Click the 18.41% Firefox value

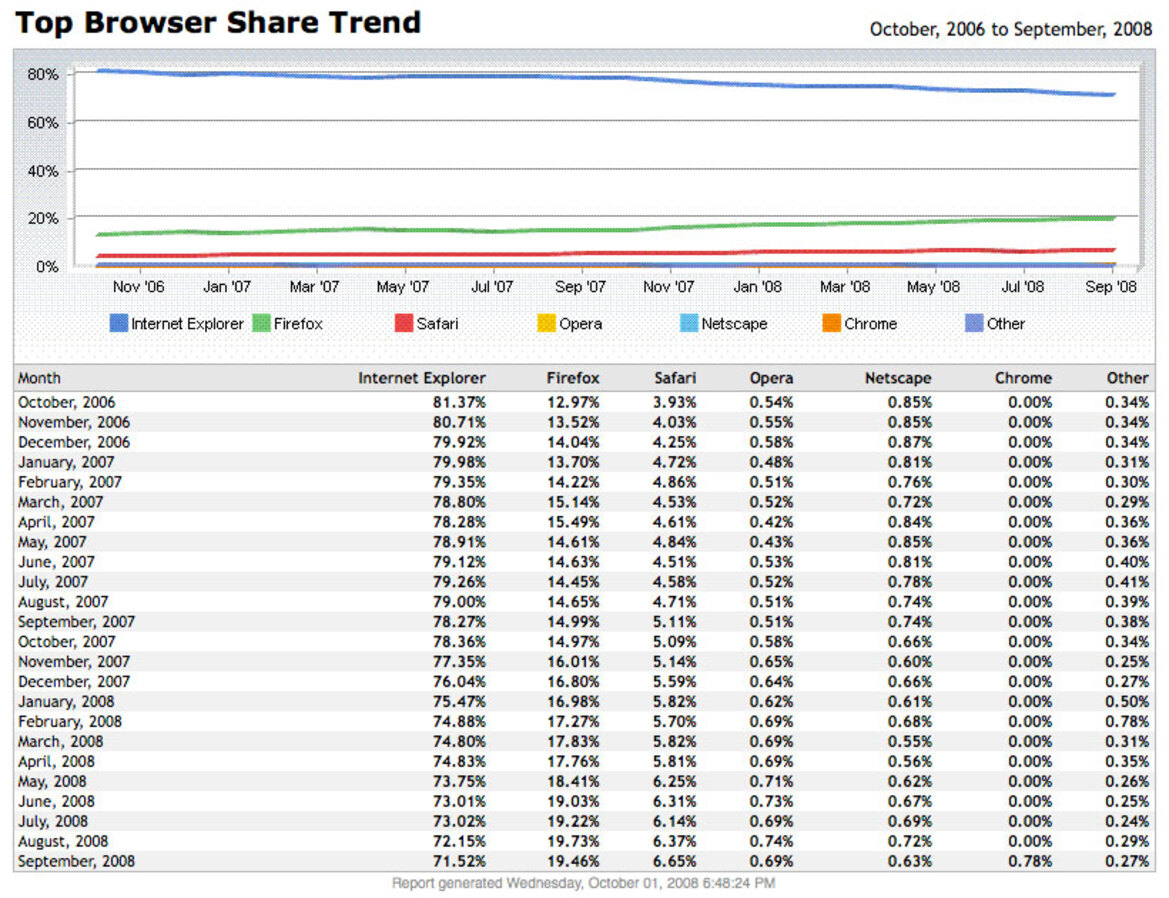(573, 782)
